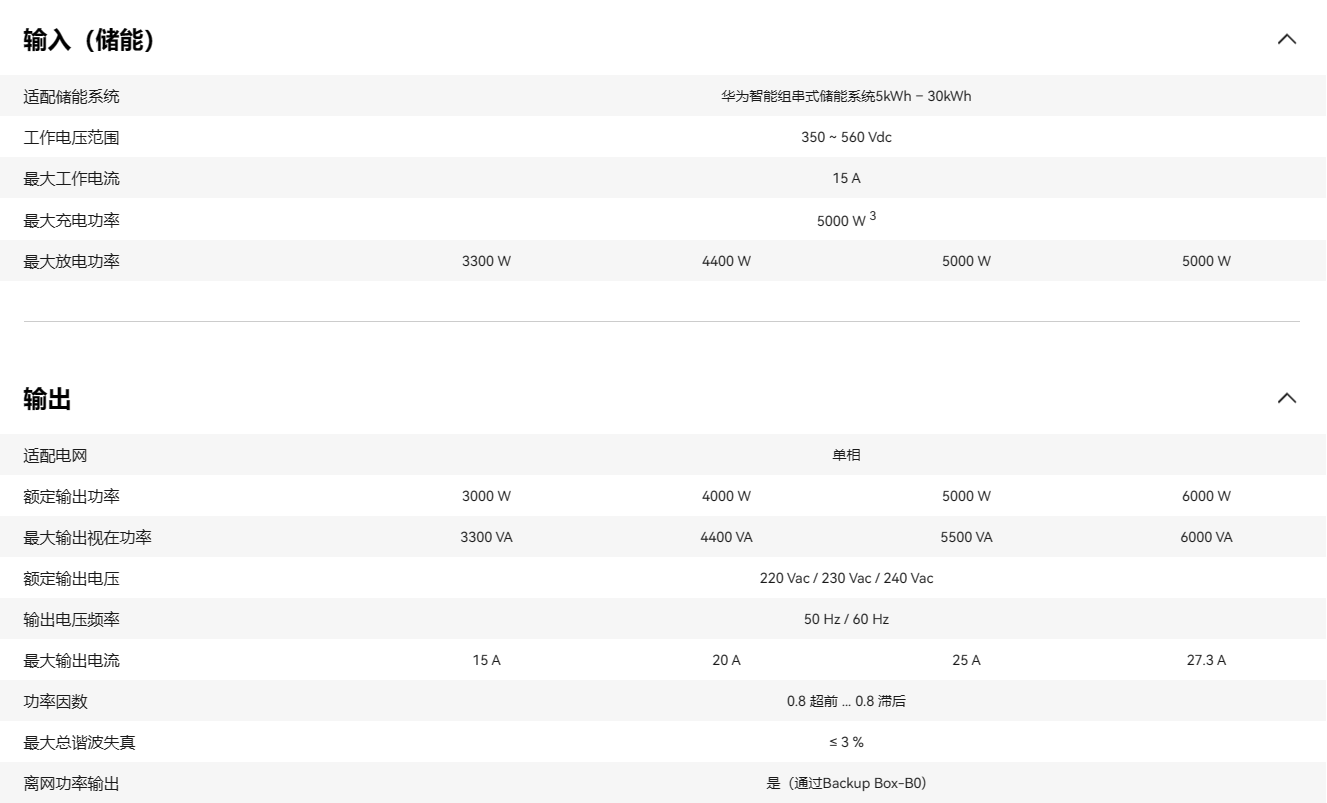Click the 单相 grid value cell
This screenshot has width=1327, height=803.
(x=846, y=455)
